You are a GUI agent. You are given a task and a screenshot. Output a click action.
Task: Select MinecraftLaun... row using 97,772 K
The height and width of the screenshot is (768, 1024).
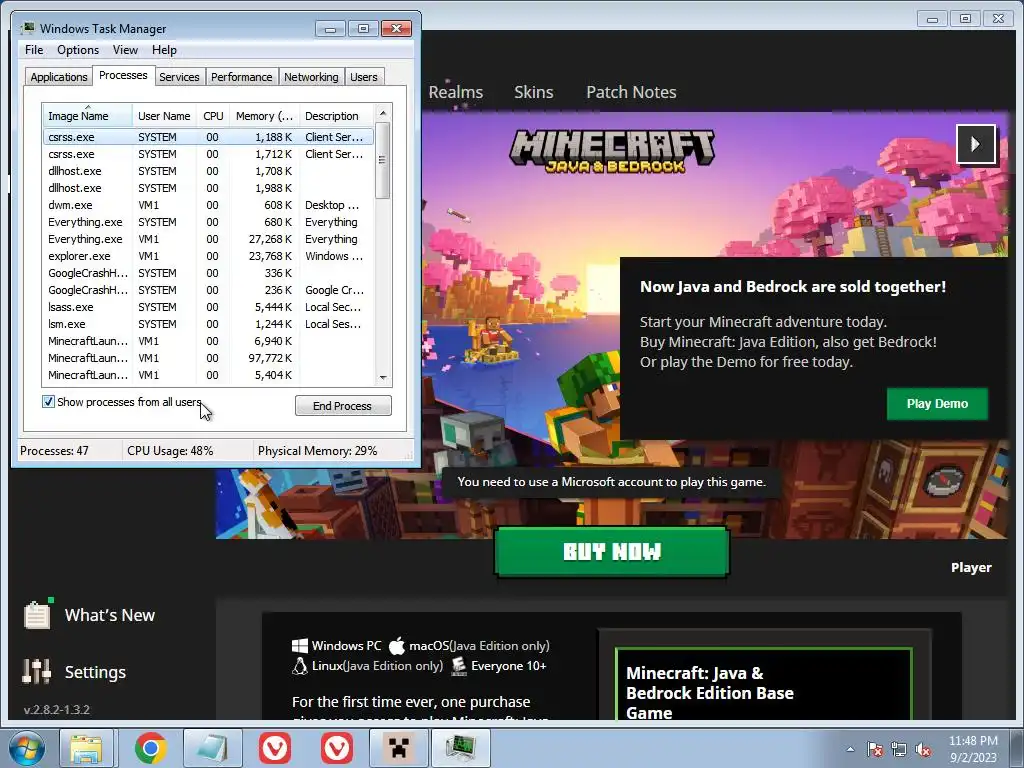click(x=208, y=358)
